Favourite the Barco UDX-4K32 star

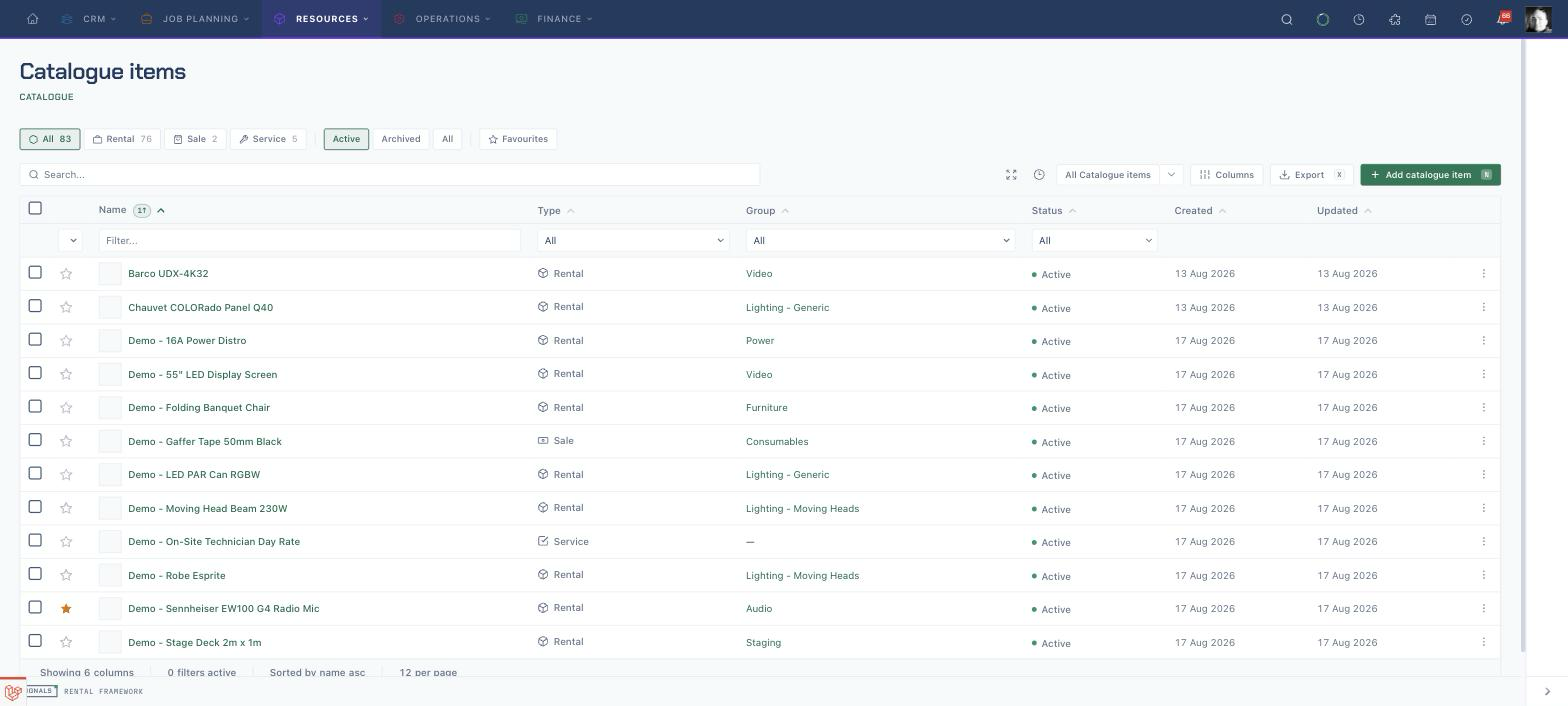tap(66, 274)
